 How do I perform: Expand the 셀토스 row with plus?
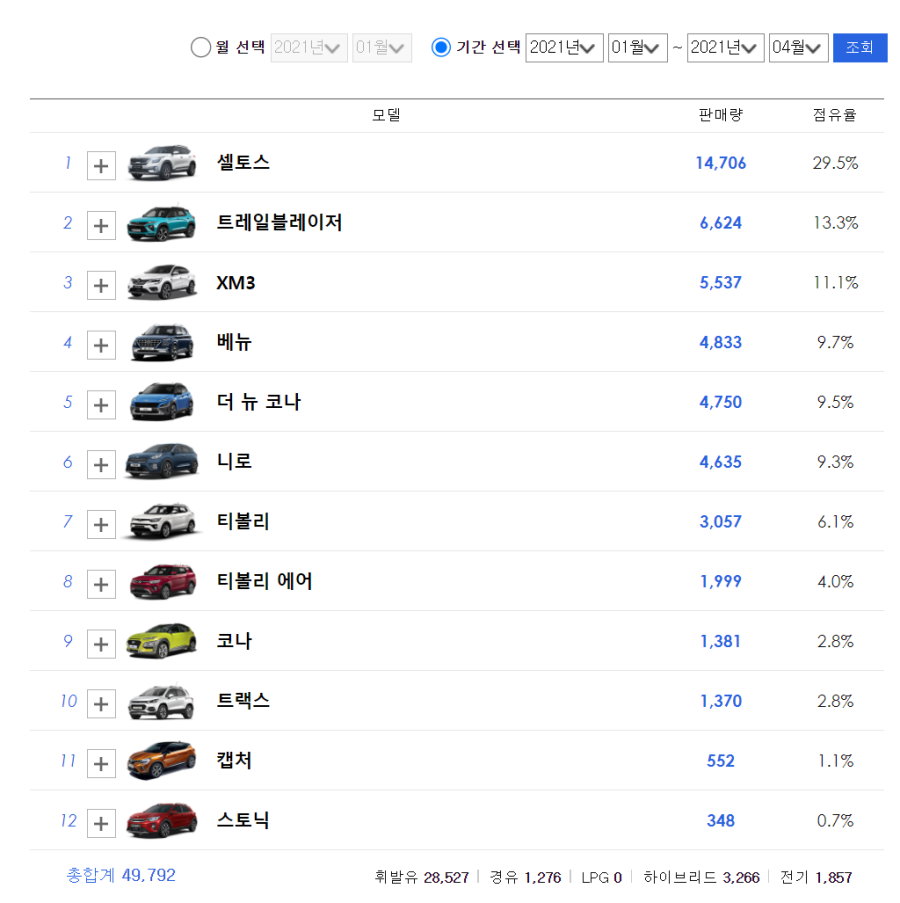101,166
